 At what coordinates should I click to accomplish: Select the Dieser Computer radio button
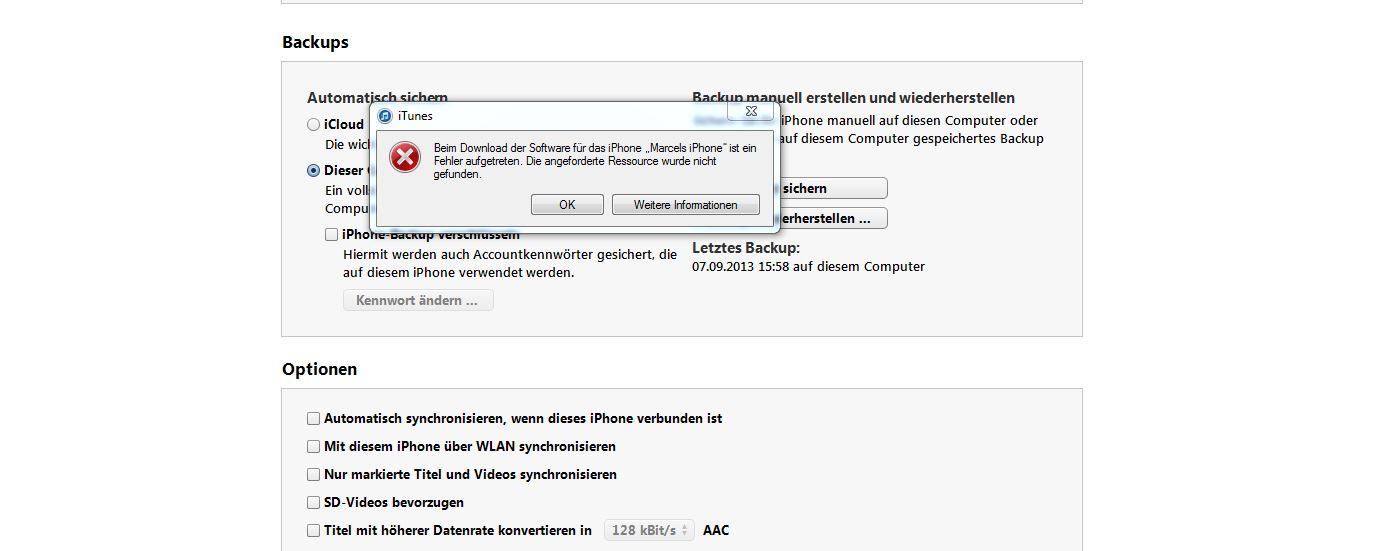coord(314,171)
